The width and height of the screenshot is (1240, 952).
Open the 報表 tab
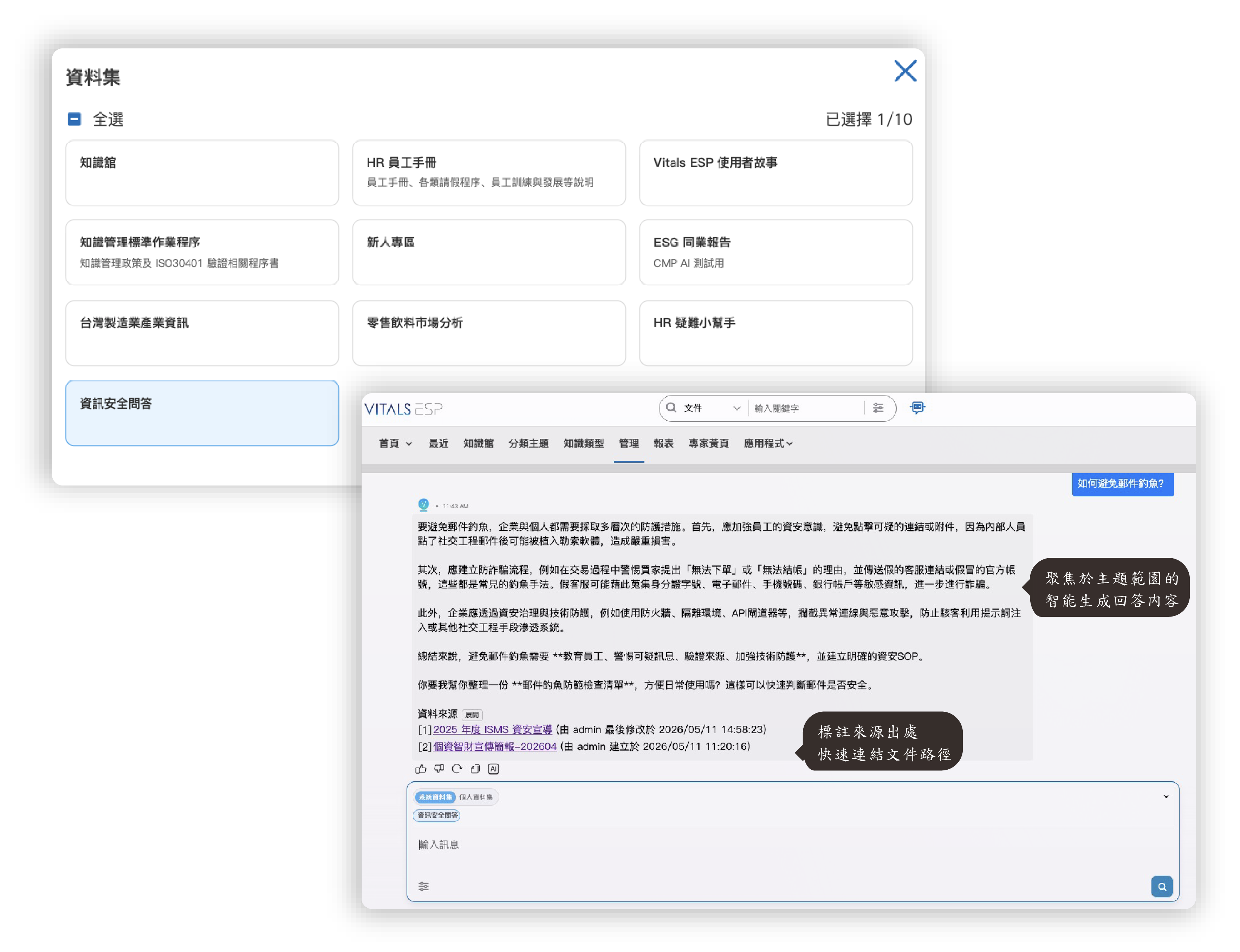click(664, 443)
